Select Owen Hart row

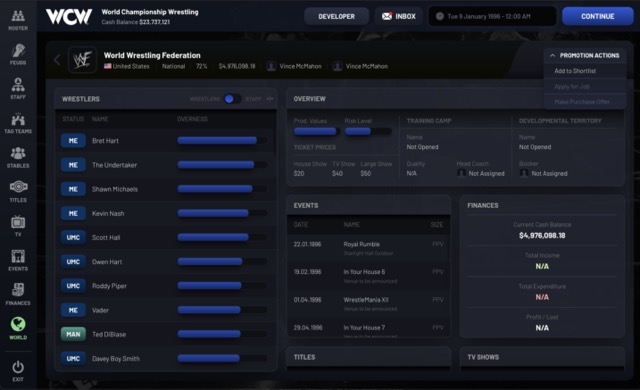tap(166, 261)
